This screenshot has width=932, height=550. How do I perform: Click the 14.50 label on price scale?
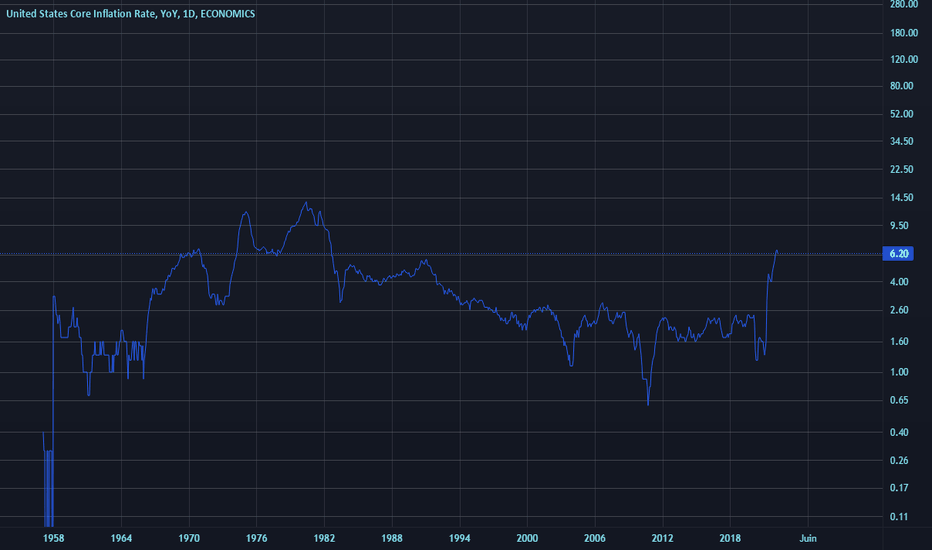902,197
